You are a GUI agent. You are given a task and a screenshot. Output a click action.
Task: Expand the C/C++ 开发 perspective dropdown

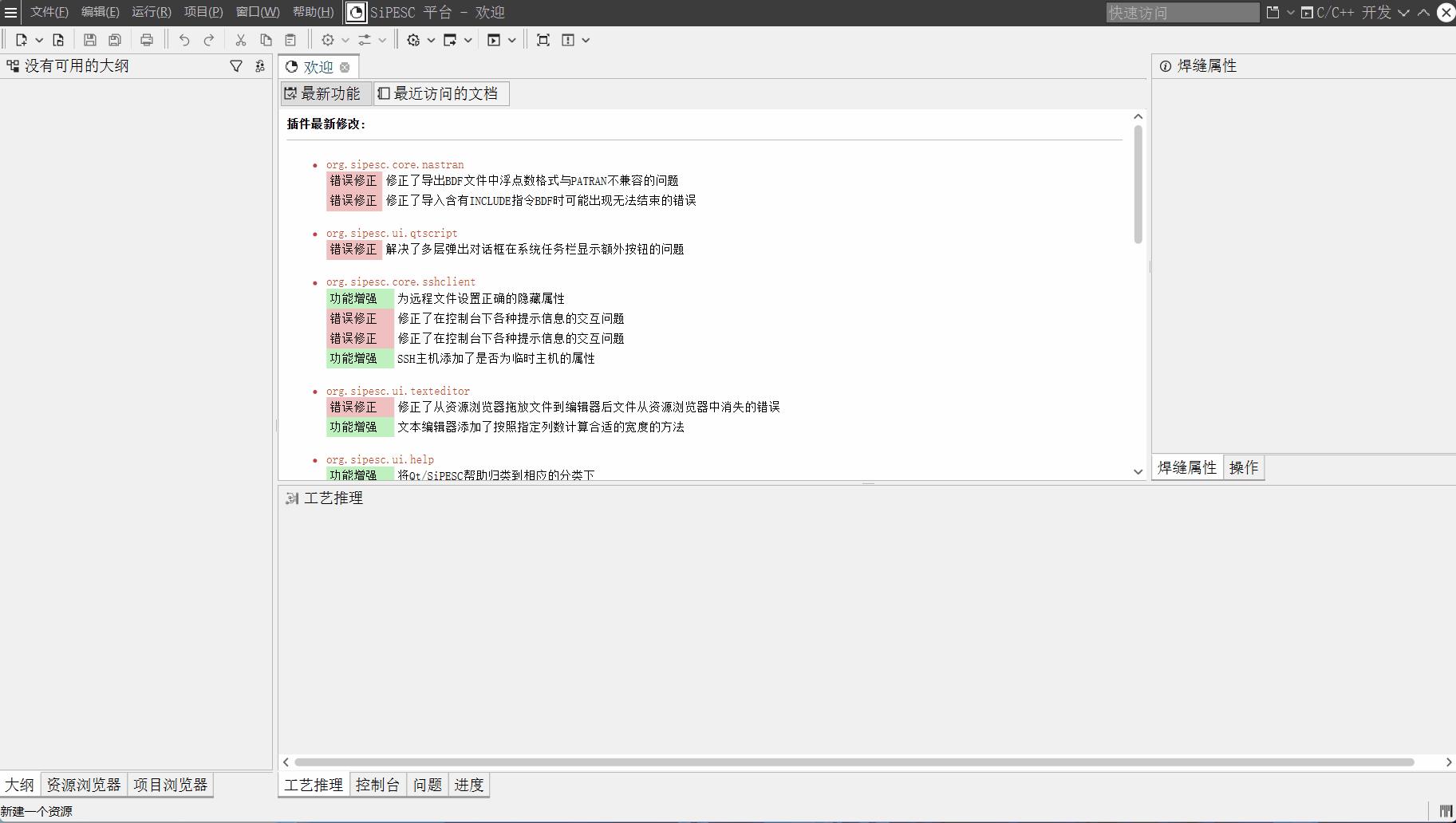pos(1403,13)
